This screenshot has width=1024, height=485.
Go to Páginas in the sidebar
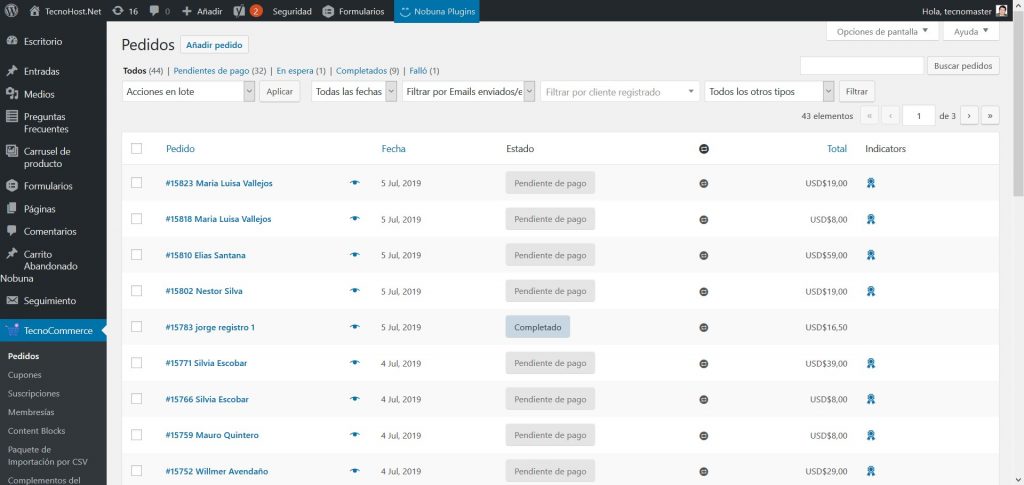pyautogui.click(x=40, y=209)
